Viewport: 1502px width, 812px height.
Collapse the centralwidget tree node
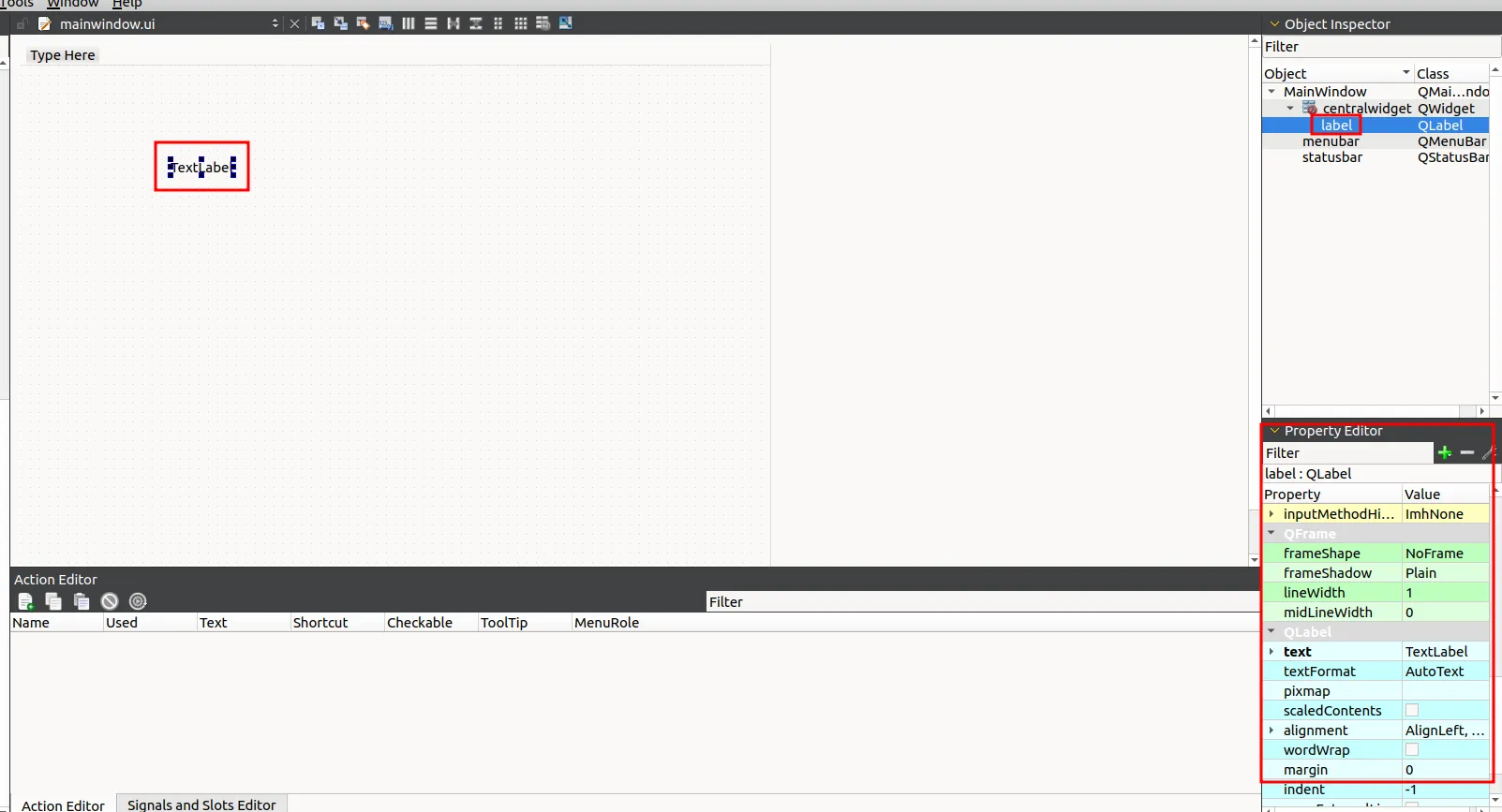point(1290,109)
